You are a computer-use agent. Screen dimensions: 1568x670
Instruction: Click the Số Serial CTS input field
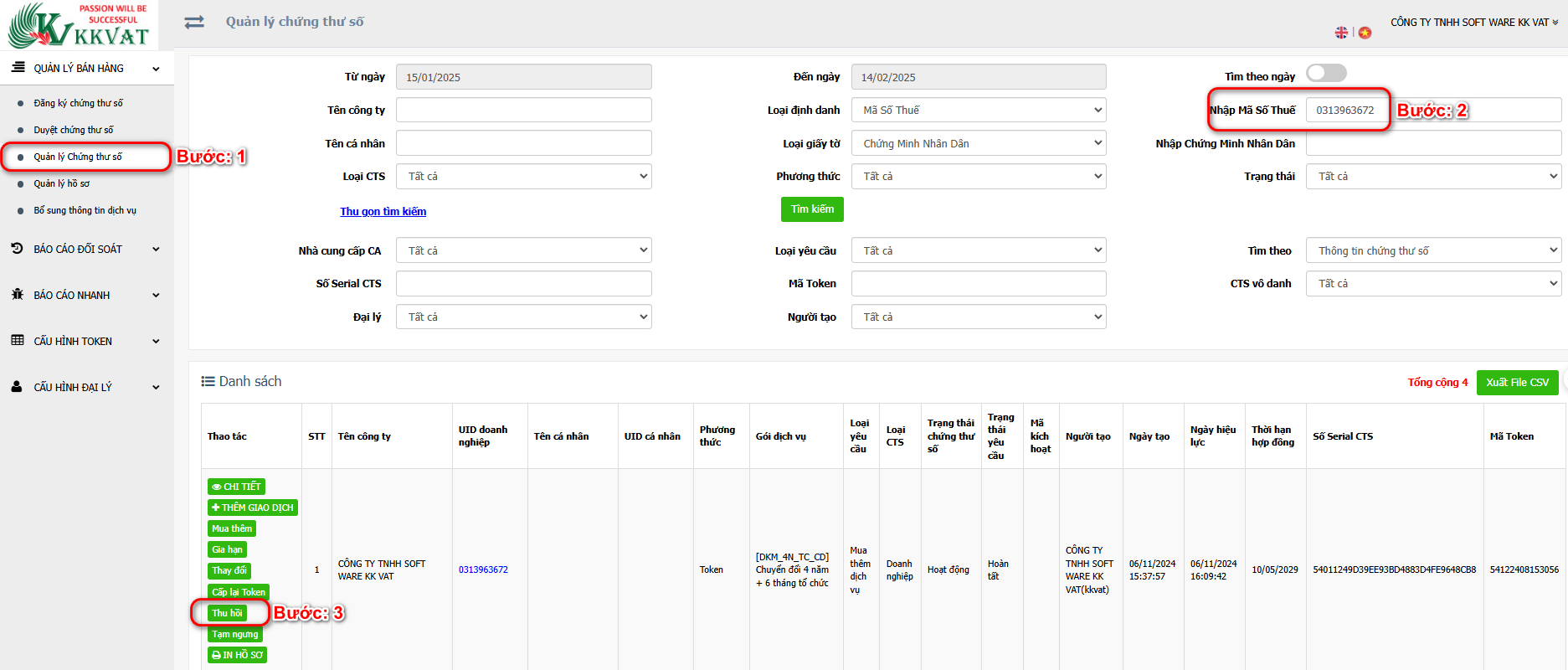[523, 284]
